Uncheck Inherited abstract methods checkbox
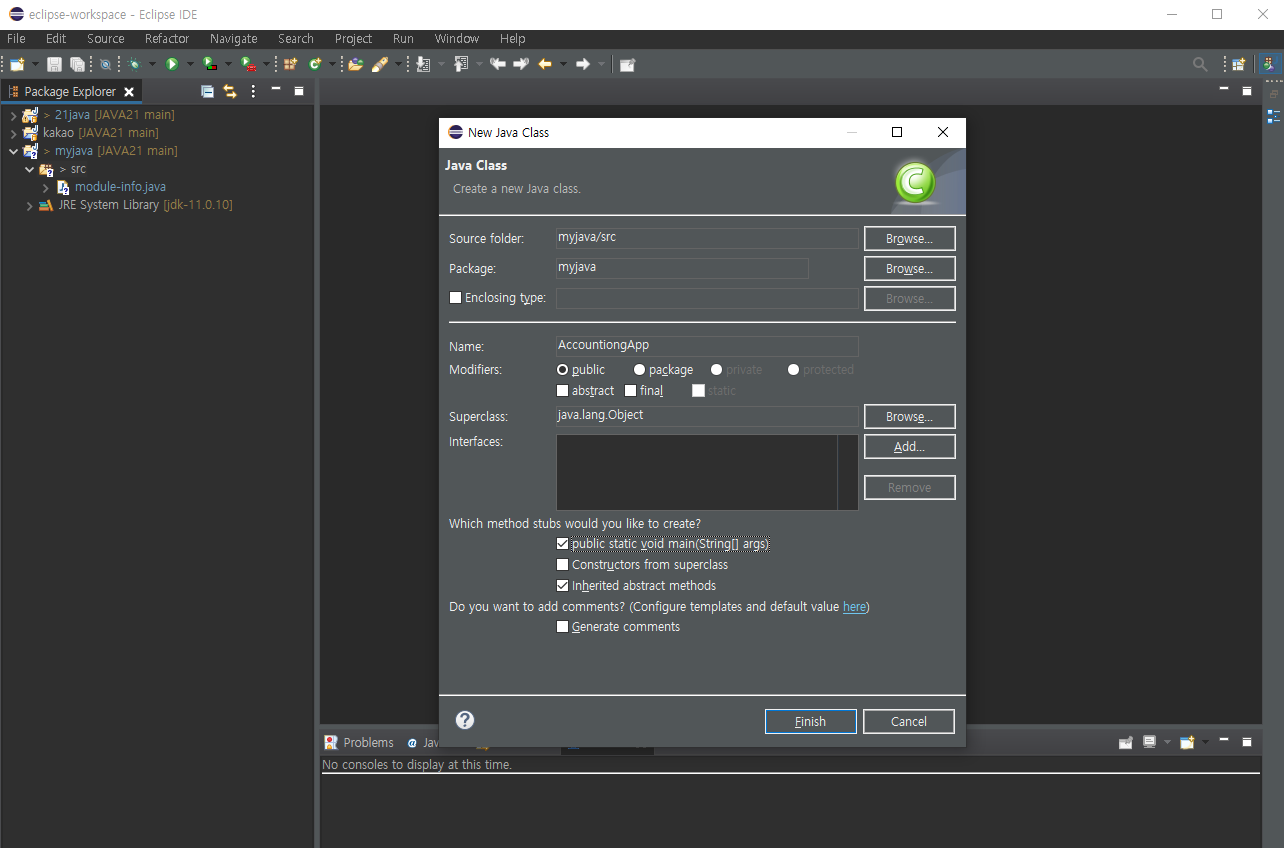 (x=563, y=586)
